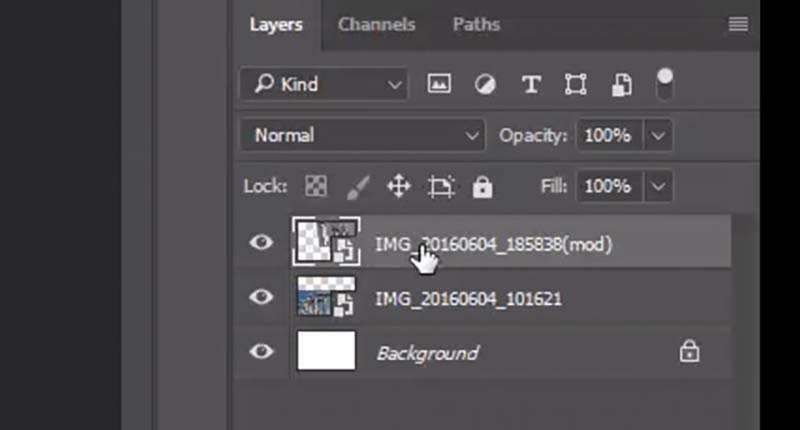
Task: Lock artboard nesting icon
Action: [441, 186]
